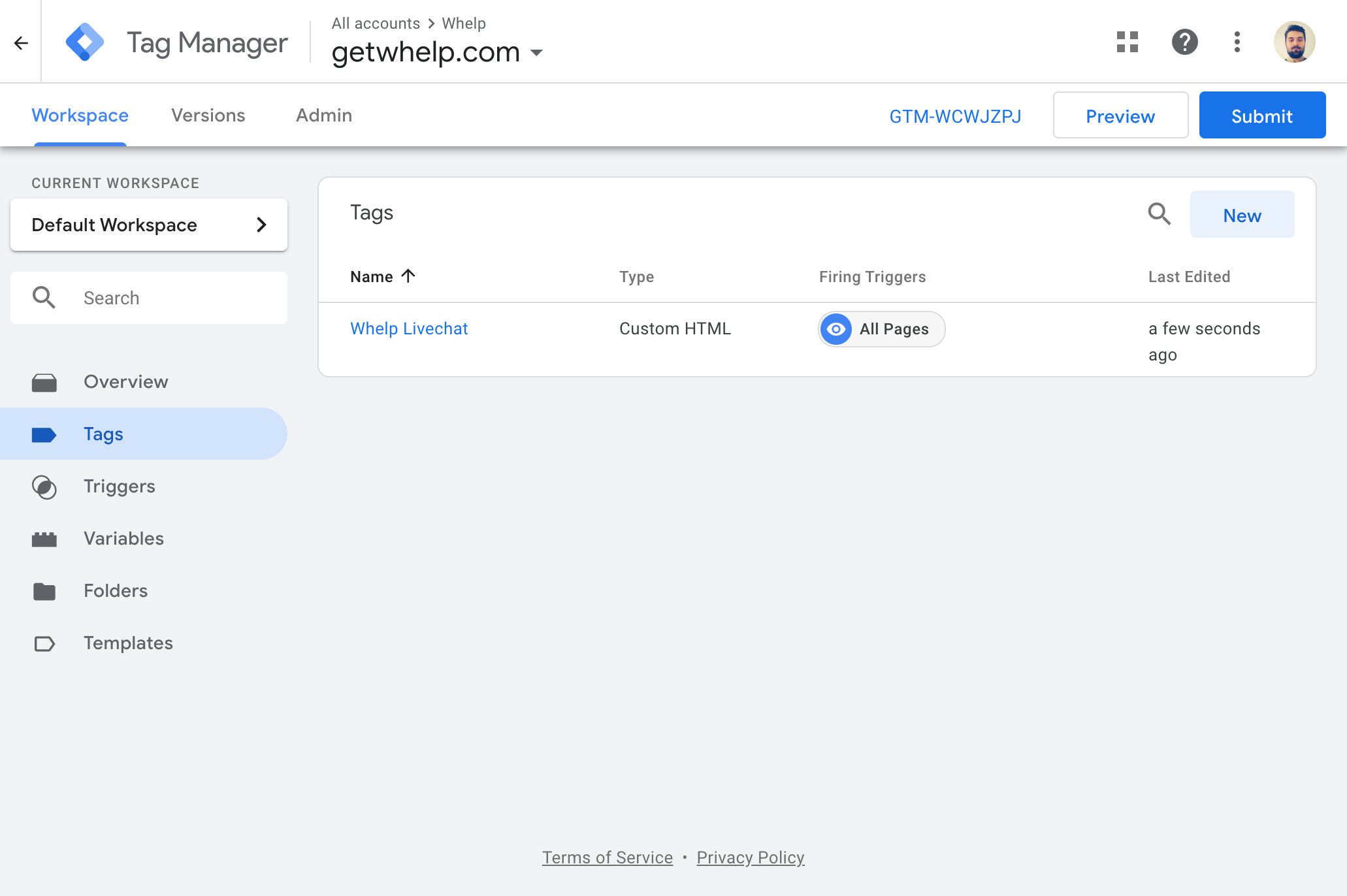Open the Google apps grid icon
Viewport: 1347px width, 896px height.
coord(1128,42)
